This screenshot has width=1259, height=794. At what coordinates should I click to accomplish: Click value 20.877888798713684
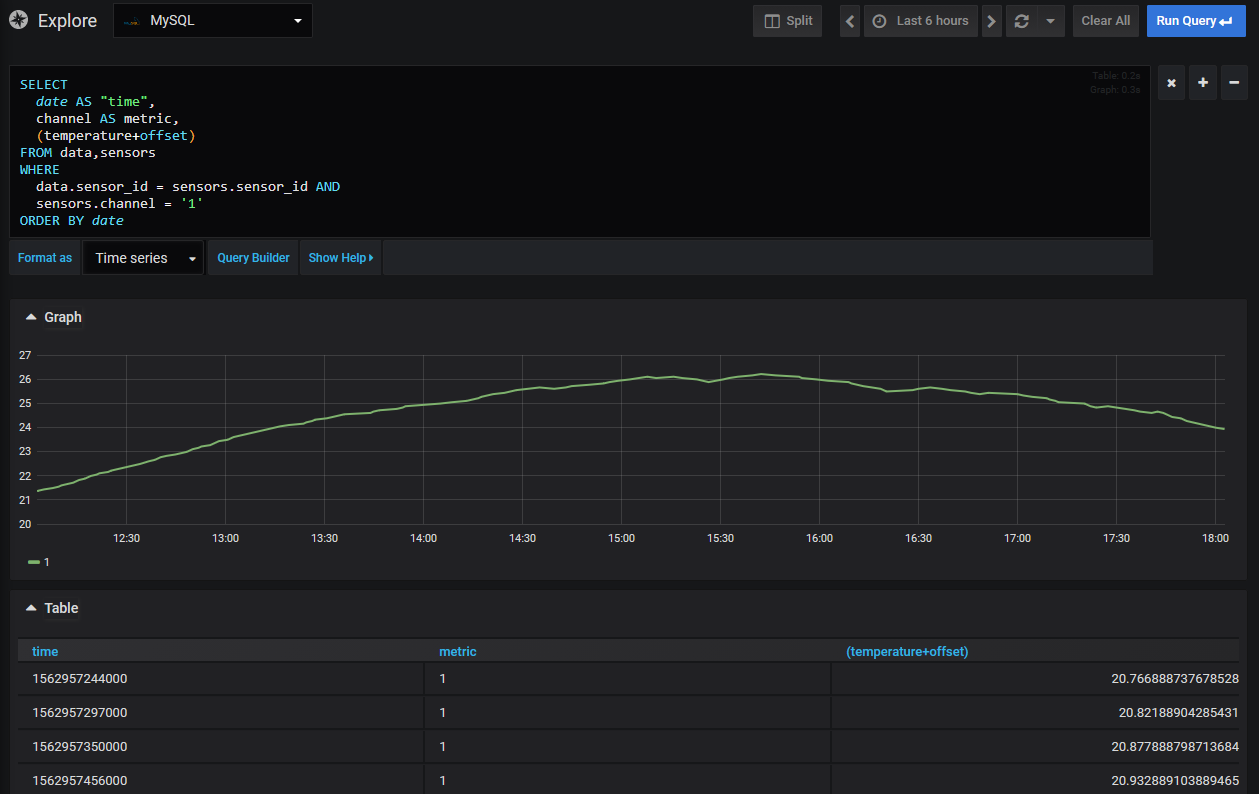click(1175, 747)
